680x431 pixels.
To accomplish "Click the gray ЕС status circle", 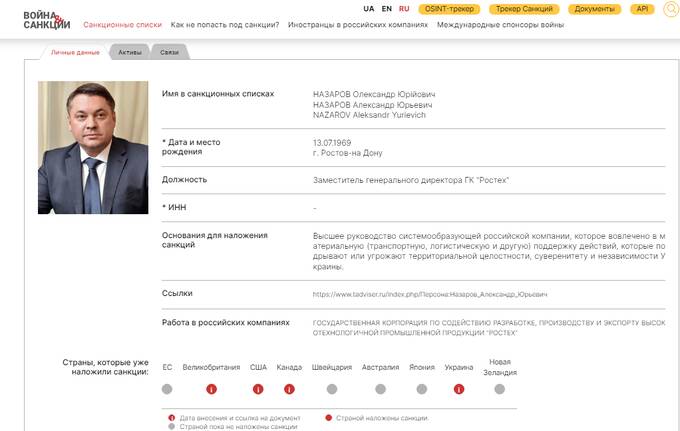I will [x=167, y=389].
